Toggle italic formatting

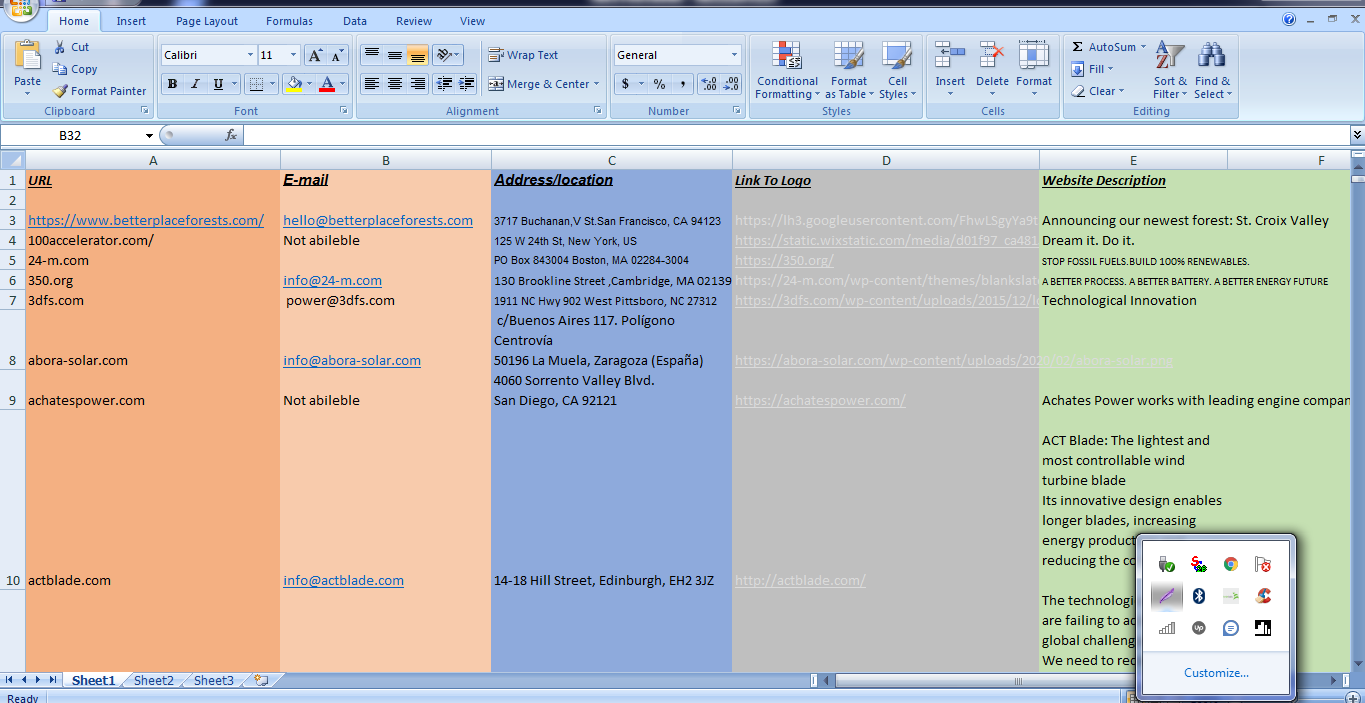point(194,83)
